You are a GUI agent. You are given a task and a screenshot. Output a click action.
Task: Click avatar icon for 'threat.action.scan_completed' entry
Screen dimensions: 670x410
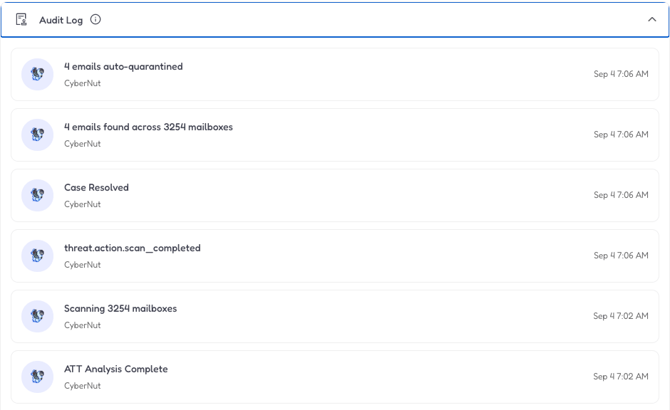coord(38,256)
